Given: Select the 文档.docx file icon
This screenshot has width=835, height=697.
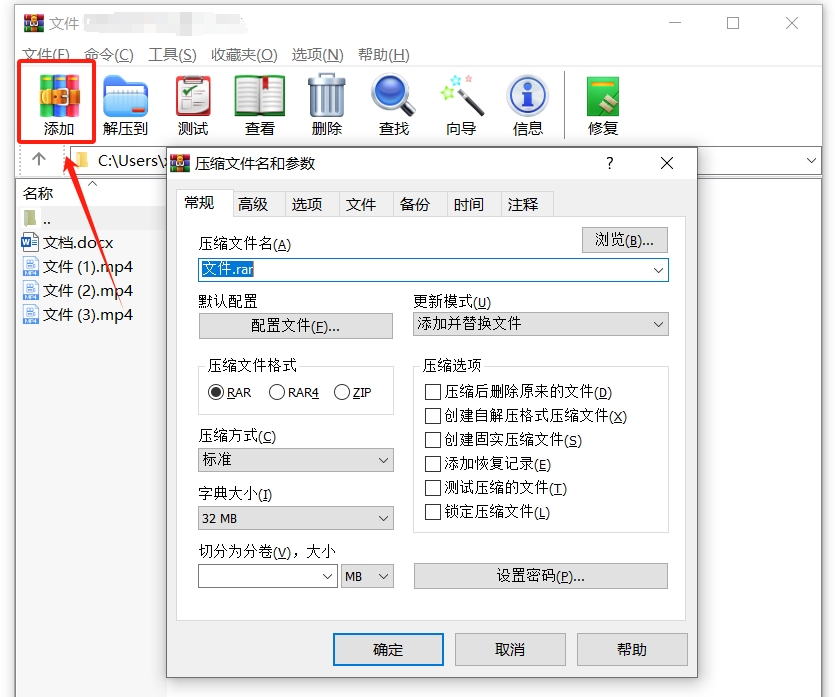Looking at the screenshot, I should (x=30, y=242).
